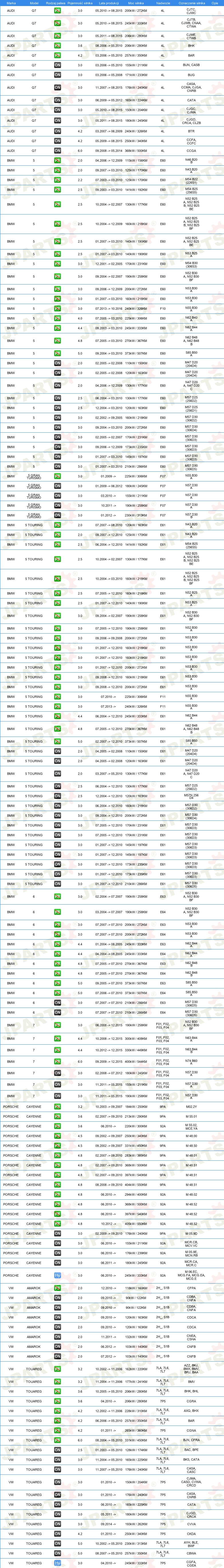The width and height of the screenshot is (224, 1568).
Task: Click the 368kW / 500KM power cell for Audi Q7
Action: tap(135, 150)
